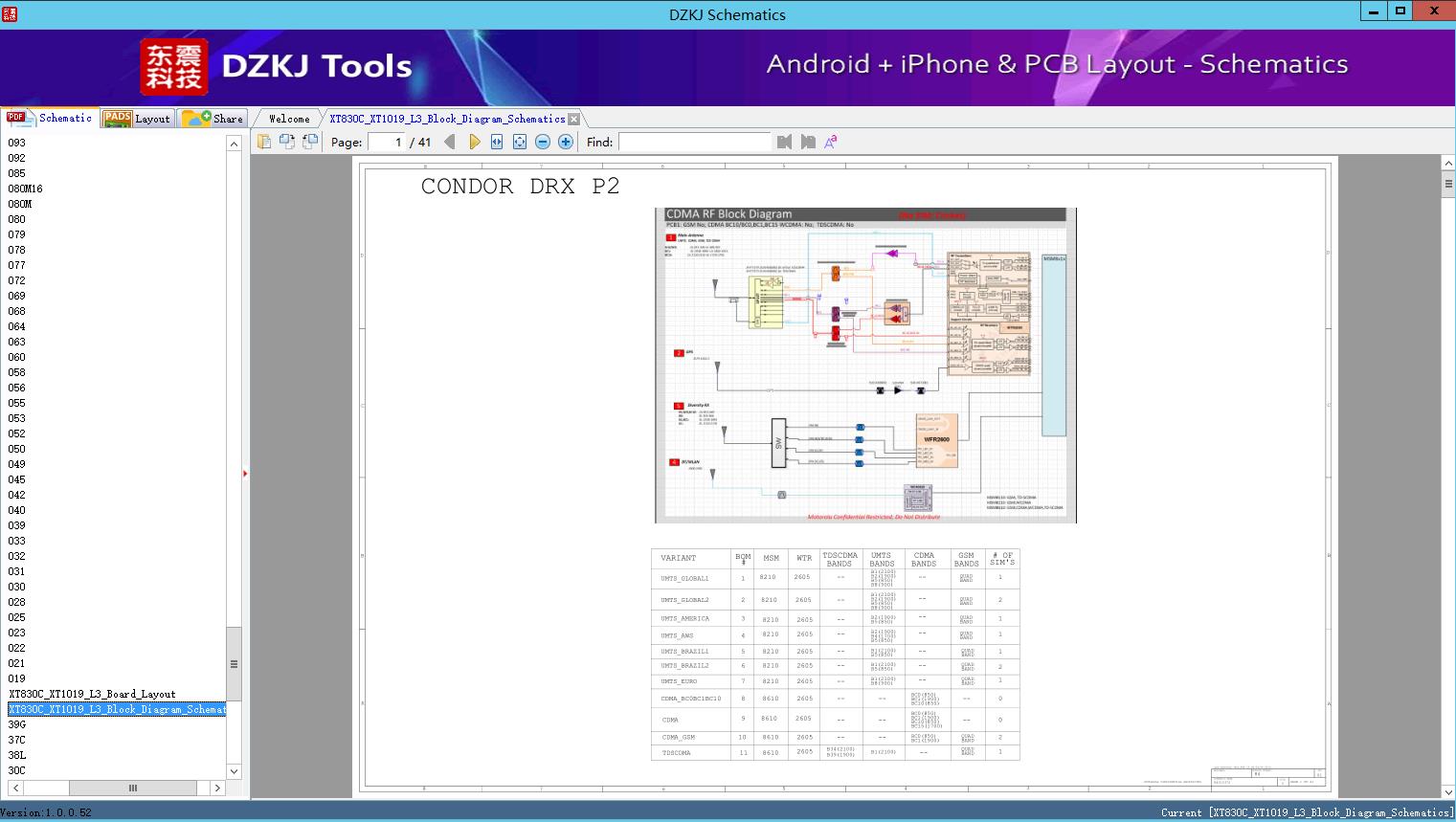Go to previous page with gray arrow
Screen dimensions: 1456x822
pyautogui.click(x=450, y=142)
